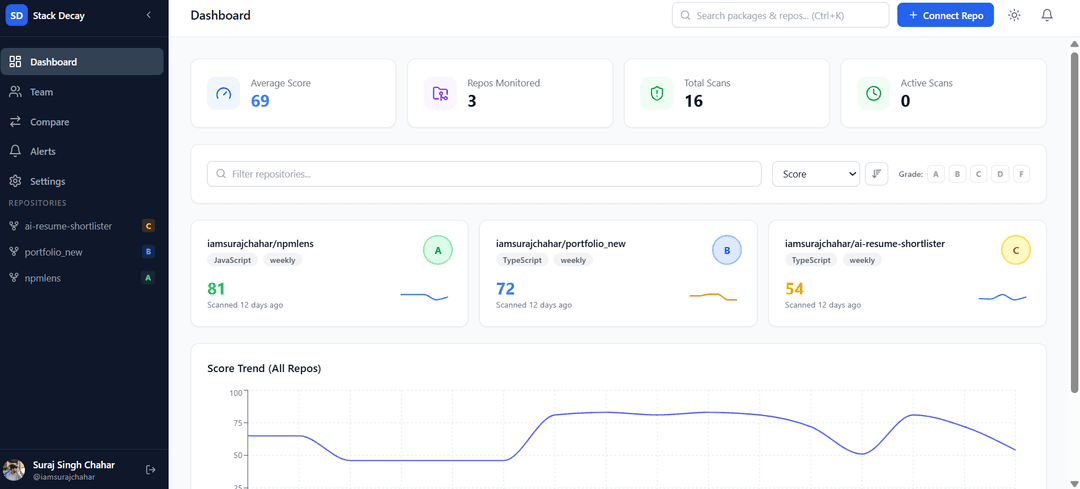Click the Repos Monitored folder icon
Screen dimensions: 1080x489
click(440, 93)
